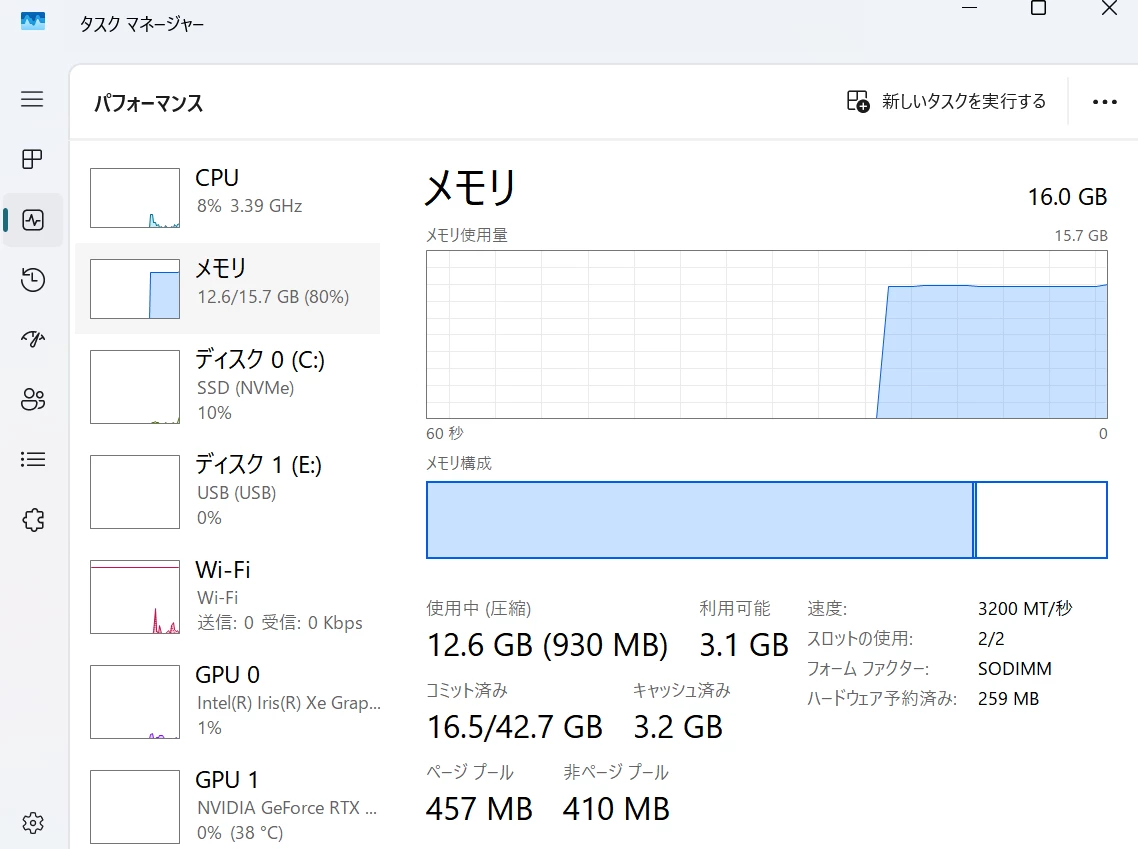Open Task Manager settings gear

(33, 823)
